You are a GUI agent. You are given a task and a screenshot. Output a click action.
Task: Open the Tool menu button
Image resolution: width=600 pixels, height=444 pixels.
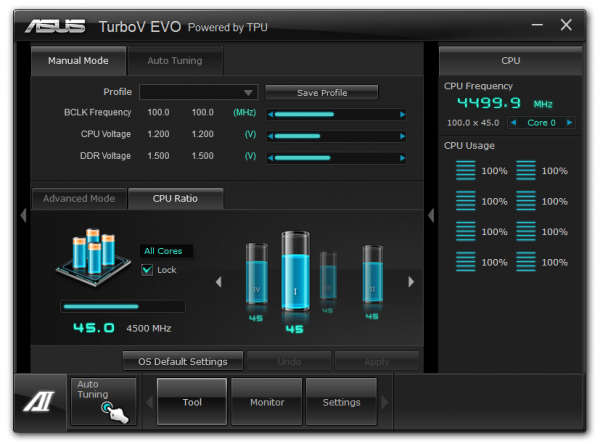pos(192,402)
